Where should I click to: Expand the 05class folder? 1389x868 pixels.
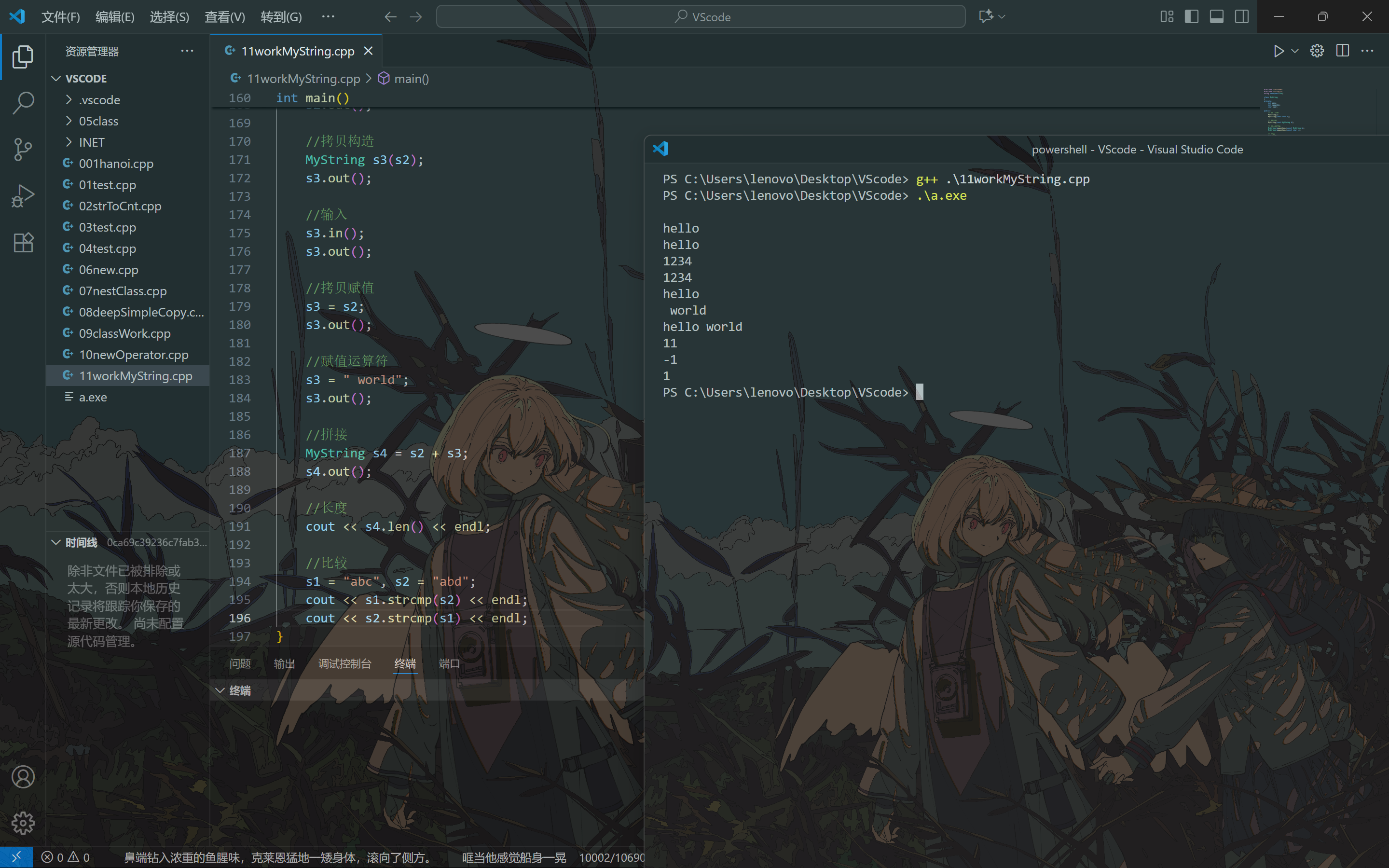coord(98,121)
